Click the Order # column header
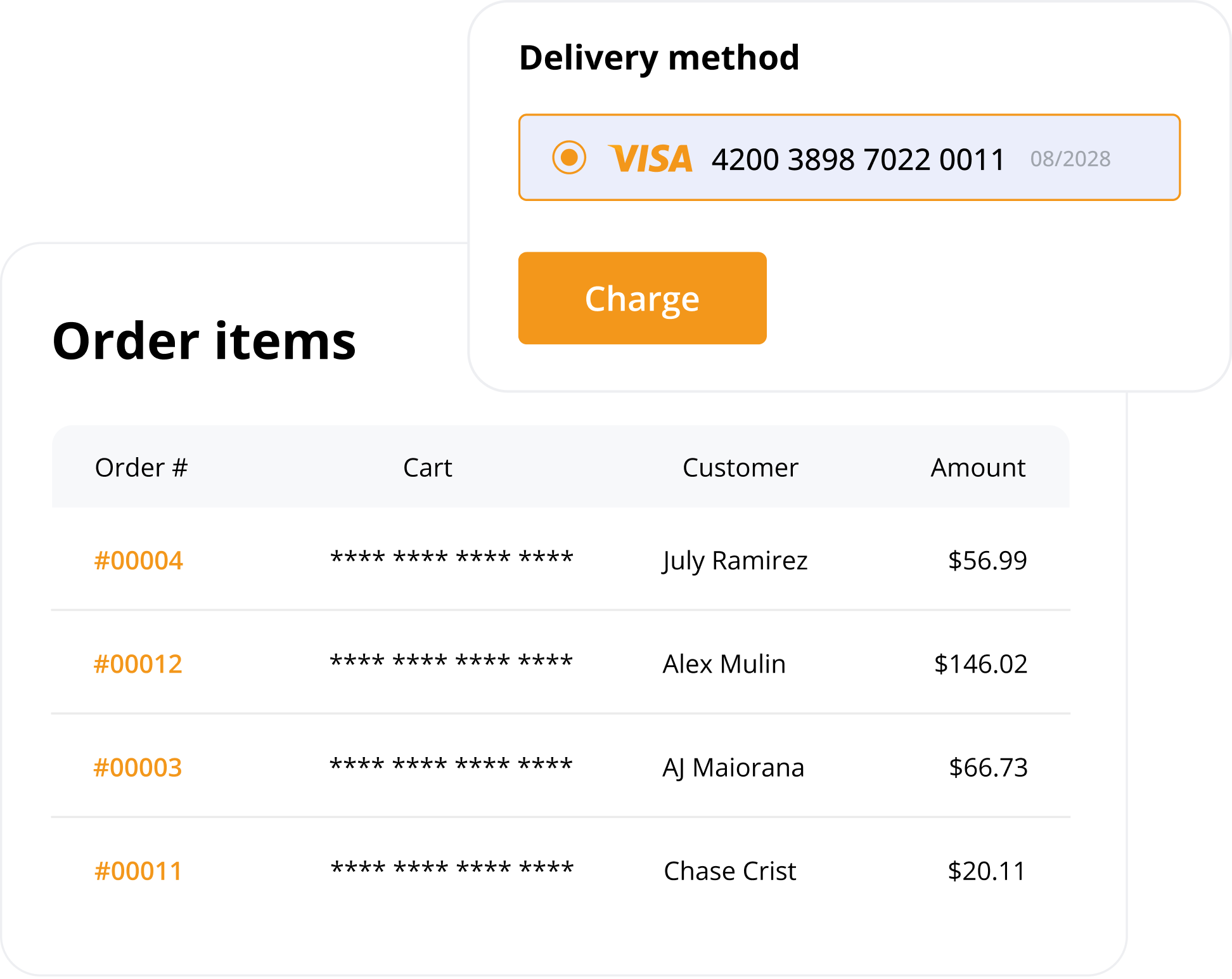The image size is (1232, 979). tap(141, 468)
